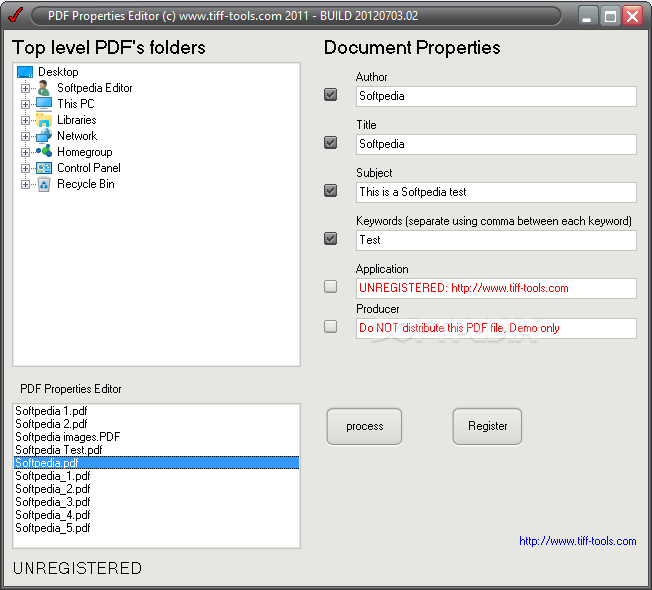Click the Network globe icon
The image size is (652, 590).
click(x=44, y=136)
